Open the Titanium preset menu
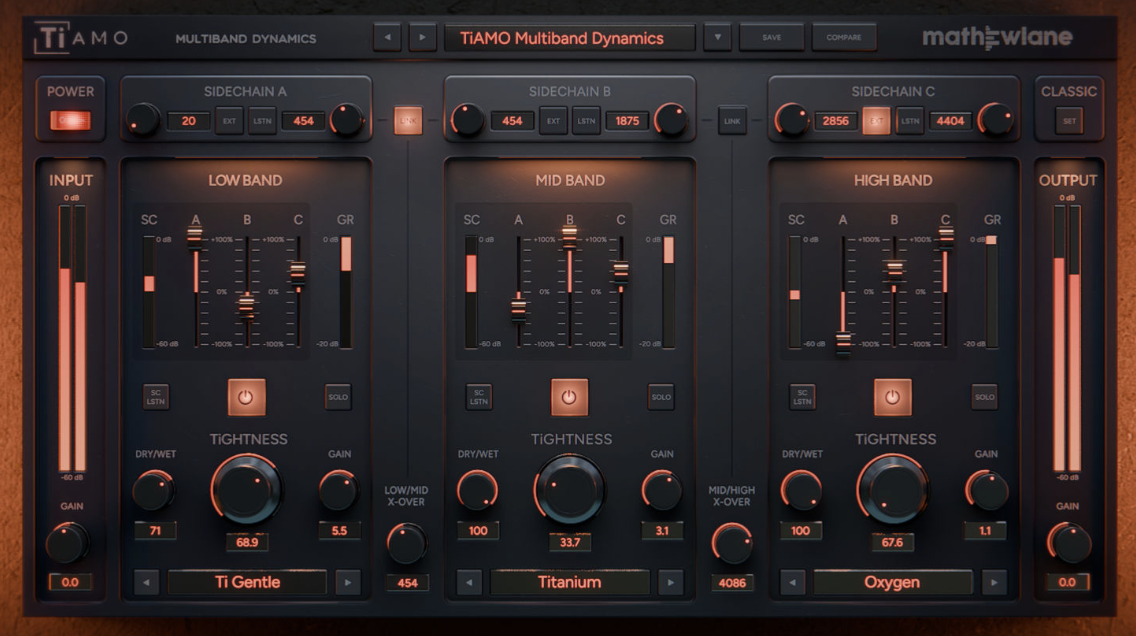 [569, 582]
